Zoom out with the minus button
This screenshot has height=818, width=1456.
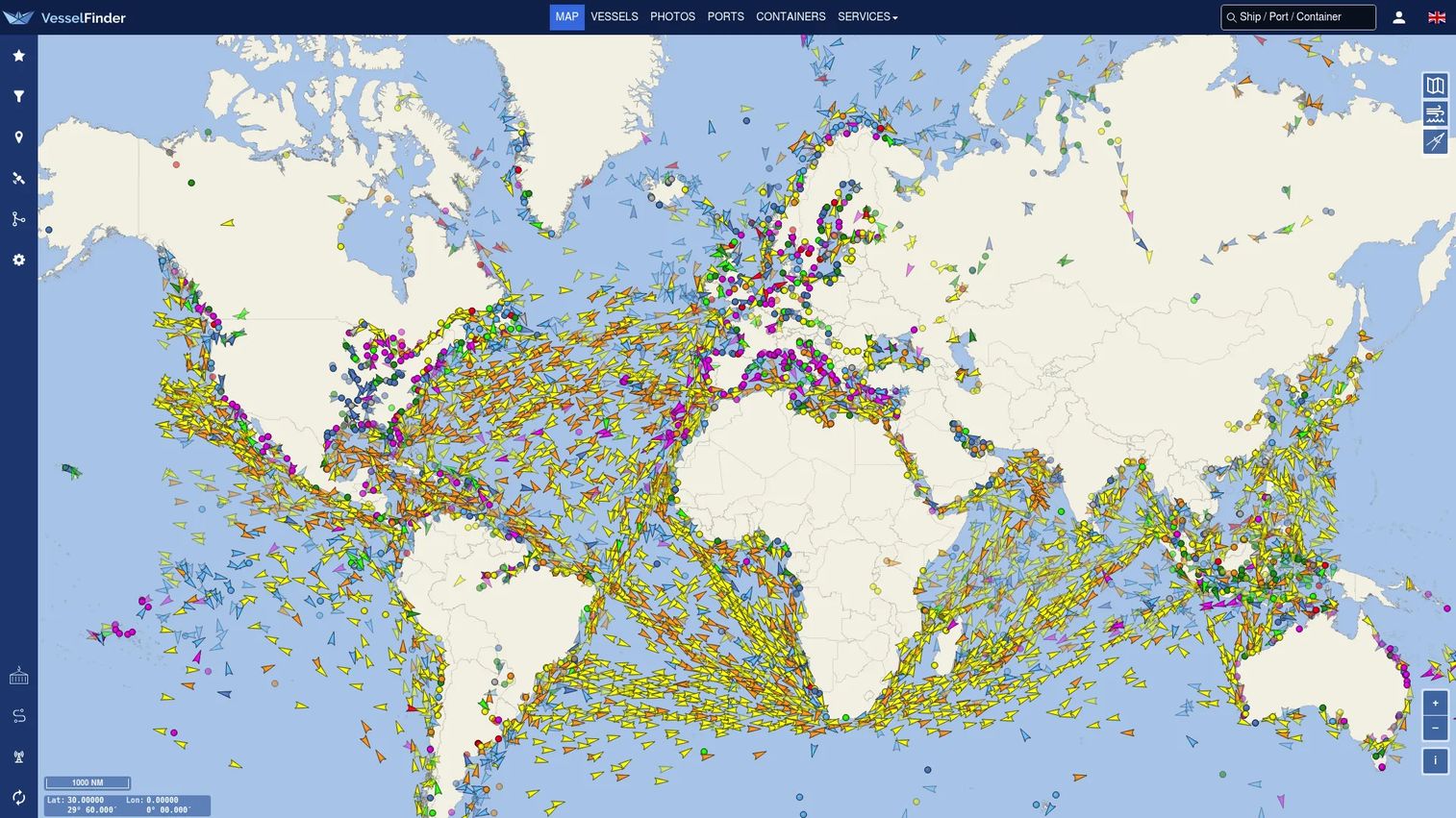(x=1435, y=728)
